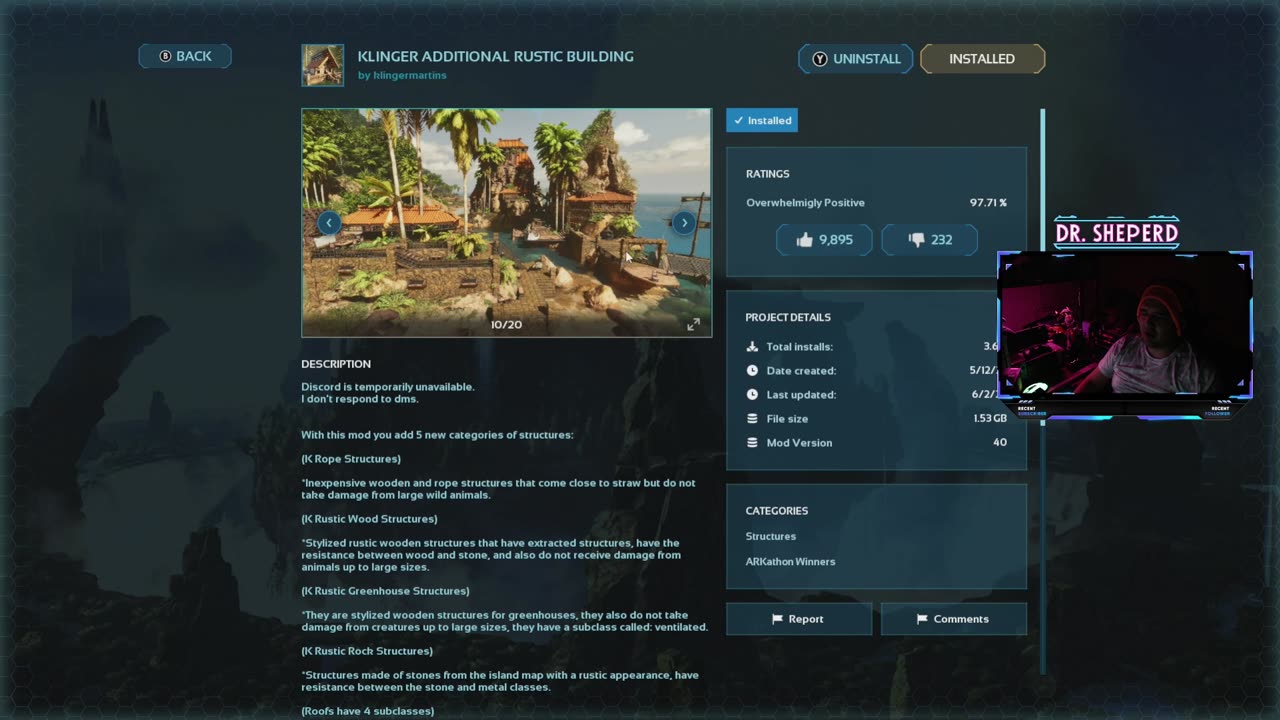Click the DESCRIPTION heading
Image resolution: width=1280 pixels, height=720 pixels.
(336, 364)
